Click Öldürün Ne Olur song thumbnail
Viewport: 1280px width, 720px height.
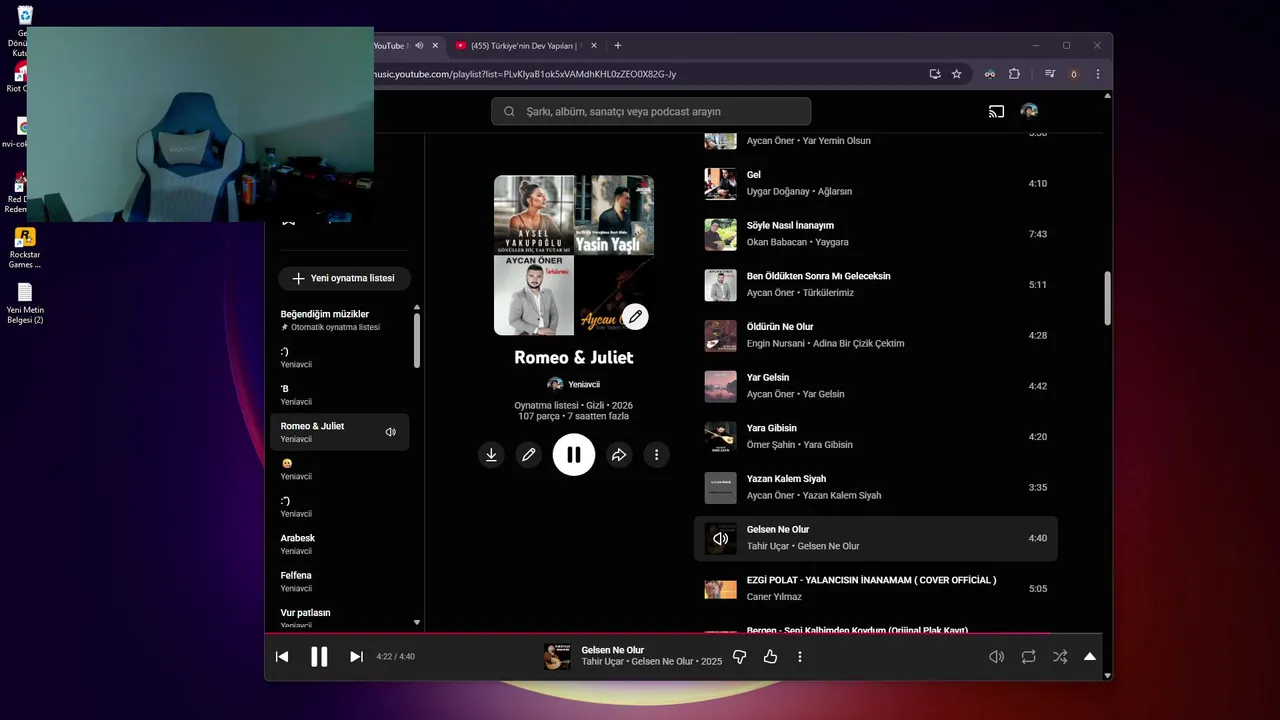pyautogui.click(x=720, y=335)
